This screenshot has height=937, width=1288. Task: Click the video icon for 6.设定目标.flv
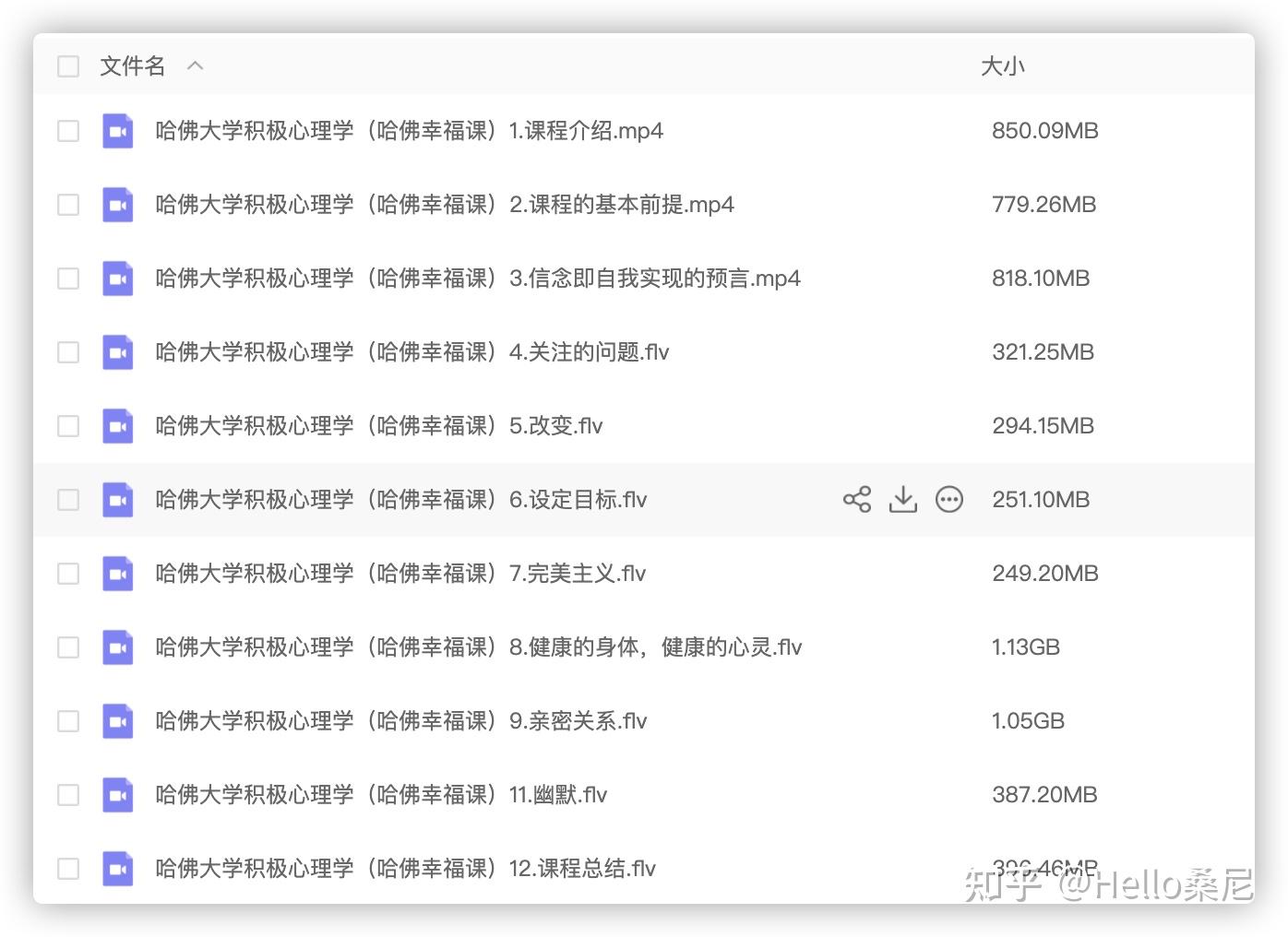117,500
